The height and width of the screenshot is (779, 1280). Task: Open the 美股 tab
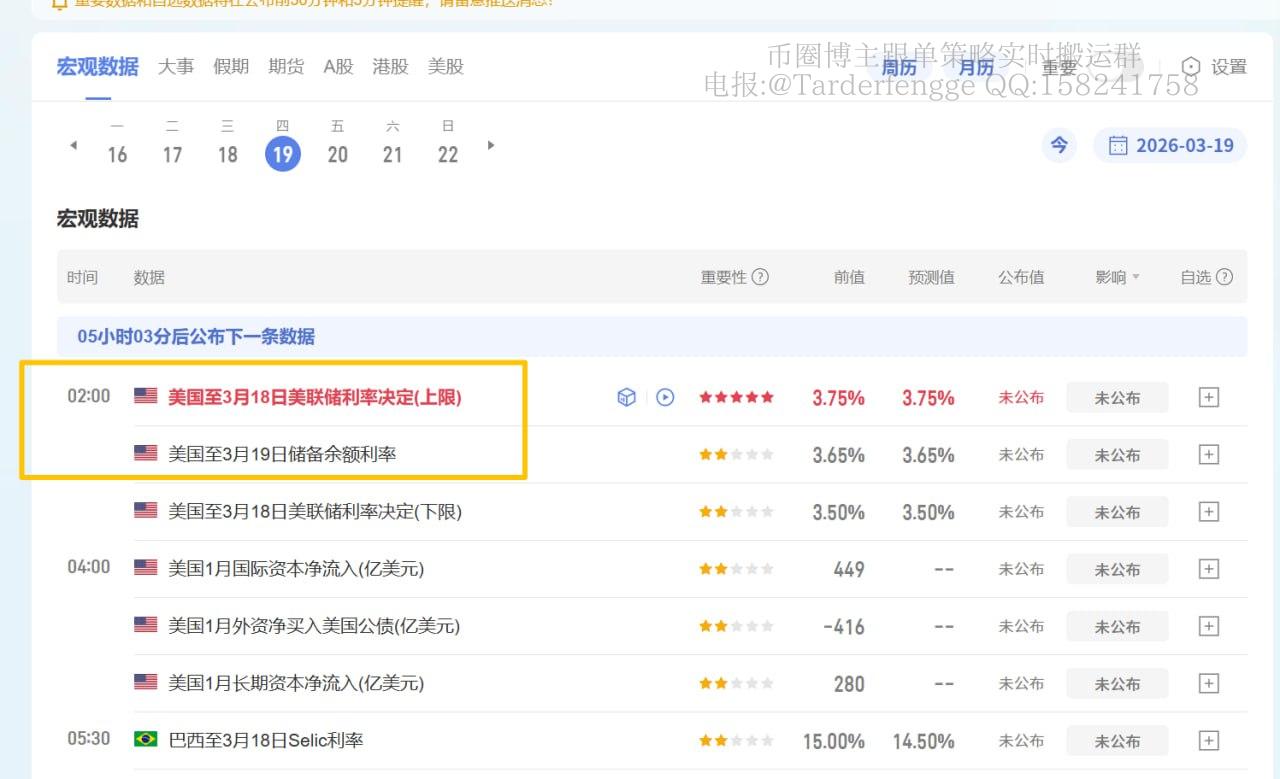(x=446, y=67)
